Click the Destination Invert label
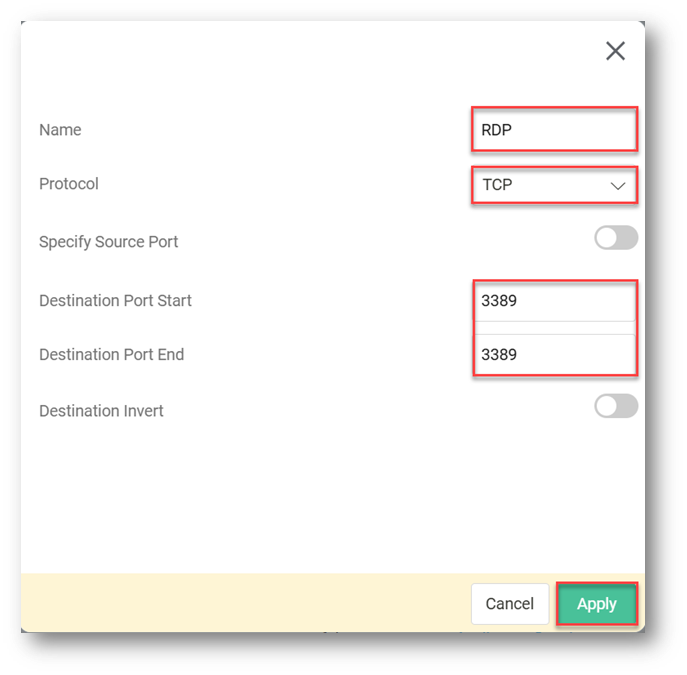687x675 pixels. pos(101,410)
